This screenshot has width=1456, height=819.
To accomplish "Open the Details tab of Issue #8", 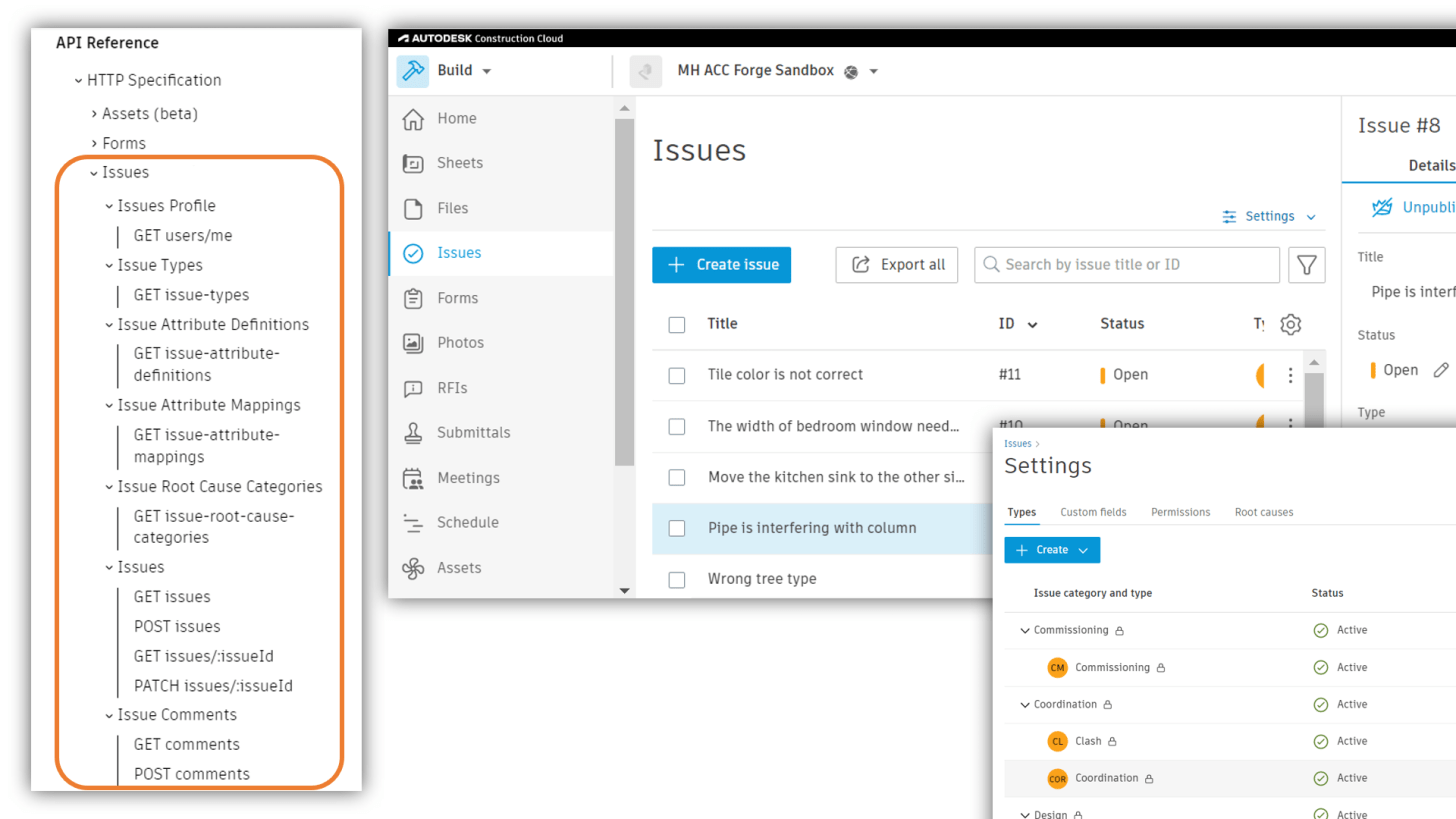I will pos(1432,166).
